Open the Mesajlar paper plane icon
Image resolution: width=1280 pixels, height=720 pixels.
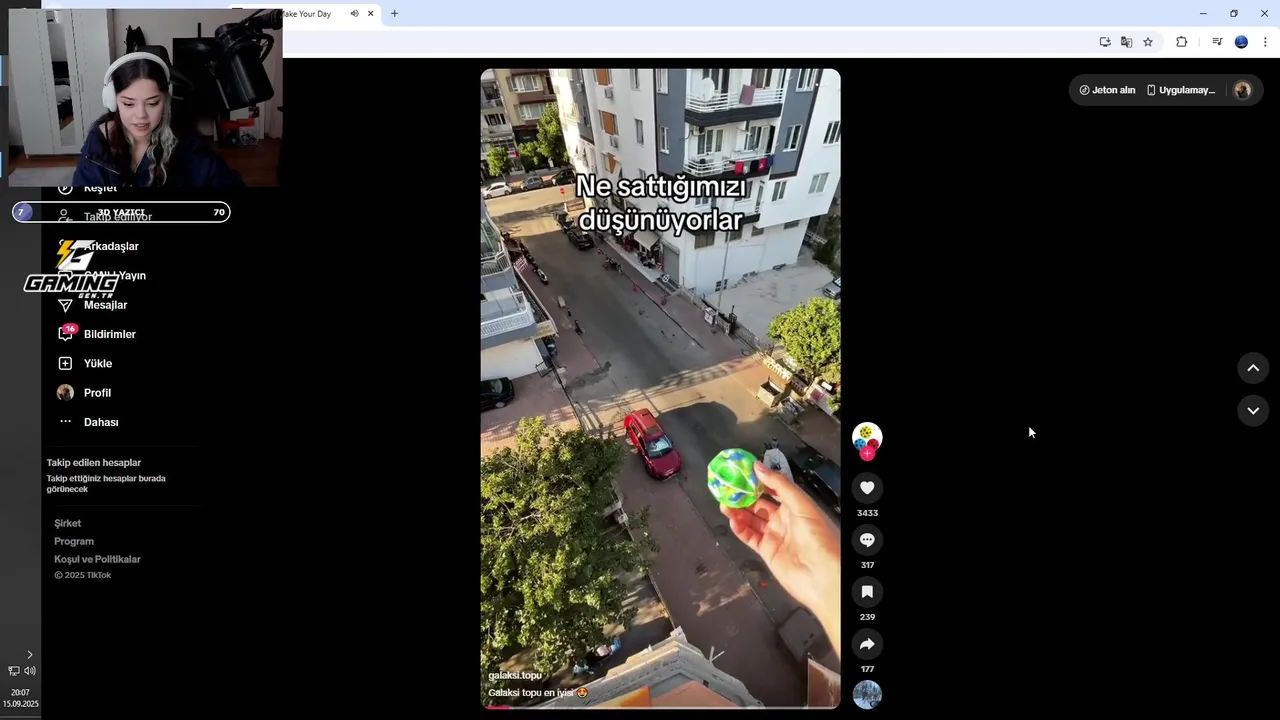65,305
